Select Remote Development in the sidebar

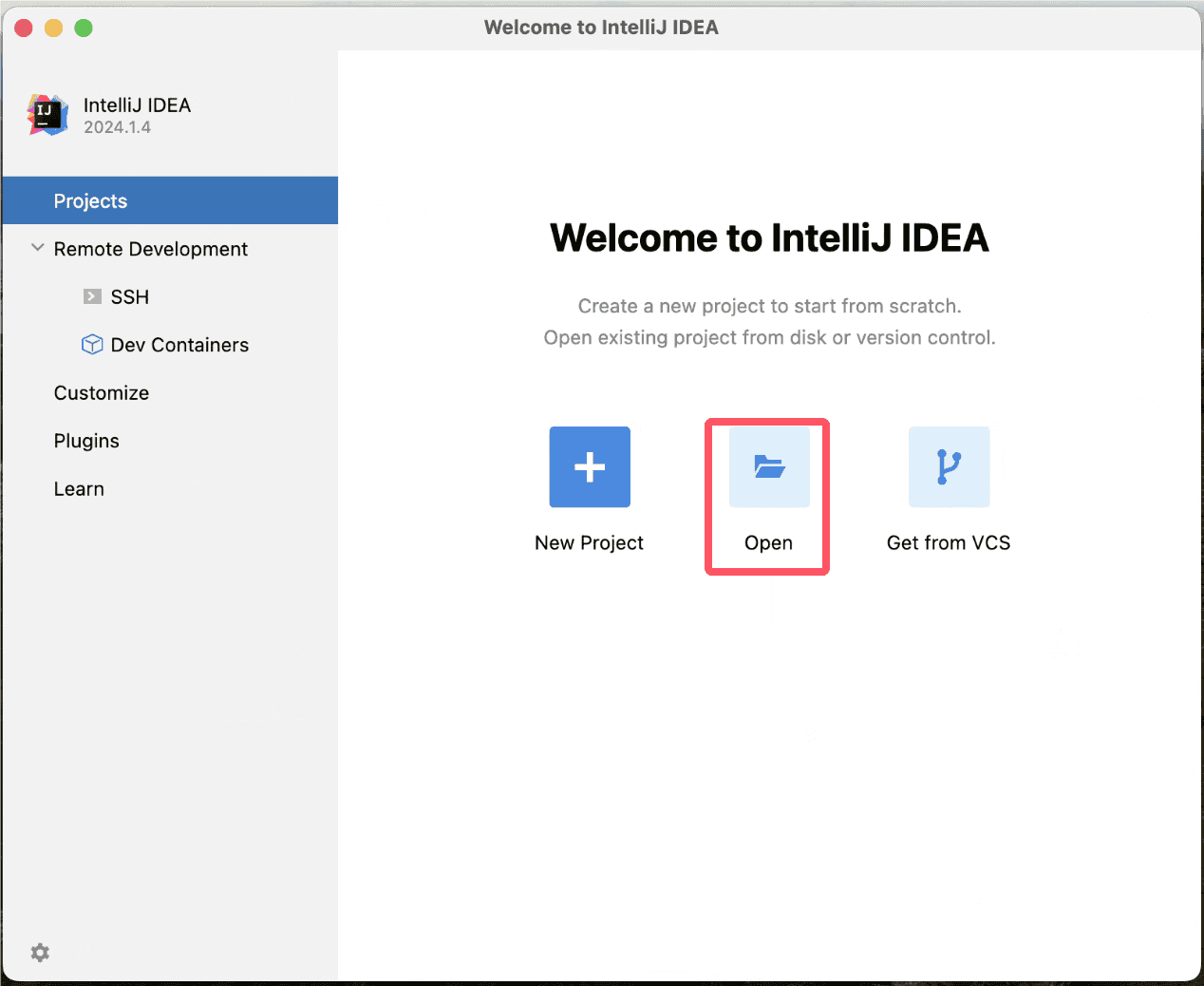(151, 249)
